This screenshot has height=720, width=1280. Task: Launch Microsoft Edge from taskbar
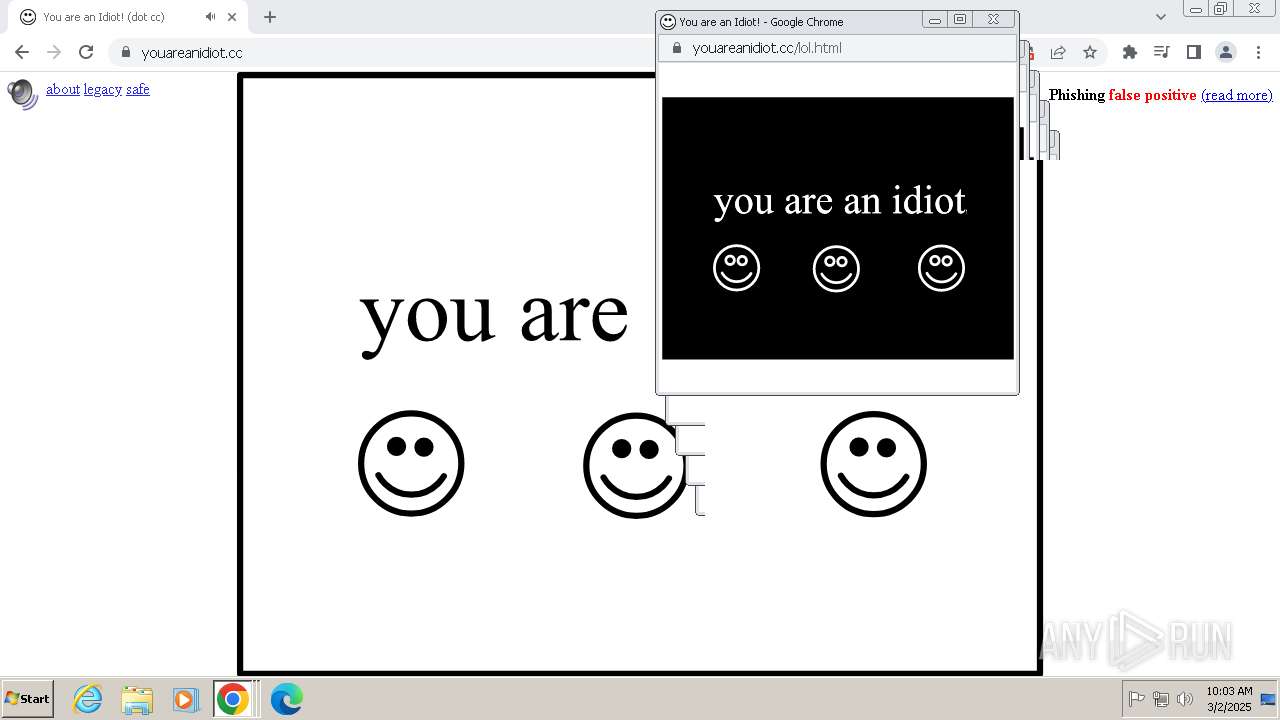click(286, 699)
